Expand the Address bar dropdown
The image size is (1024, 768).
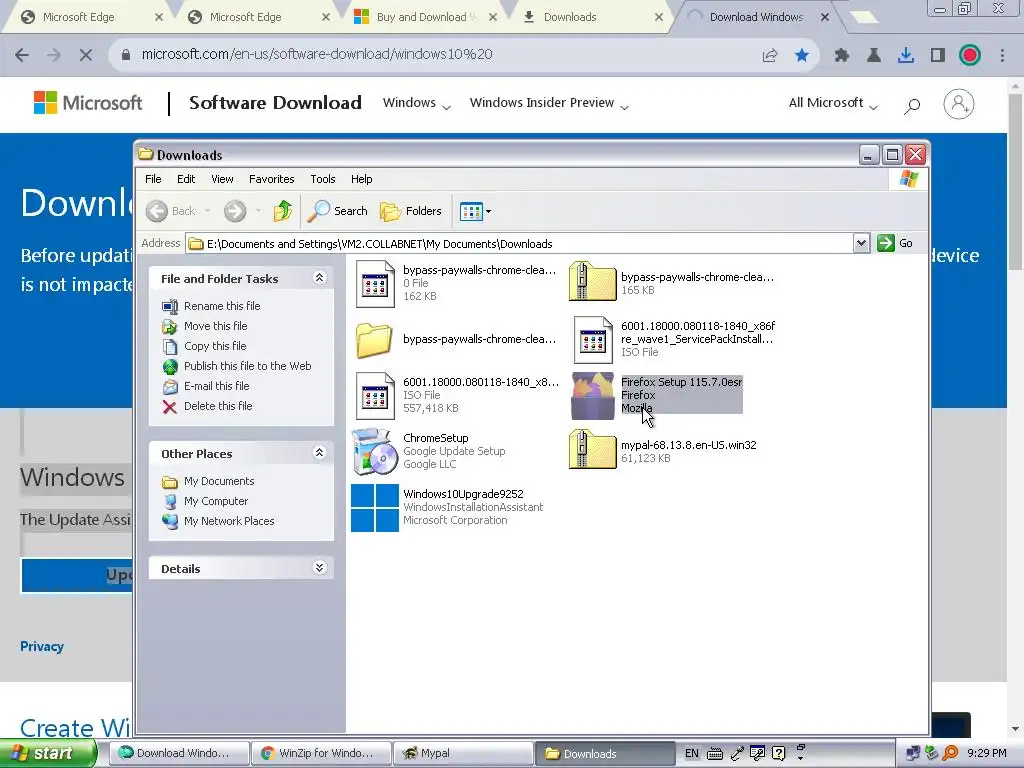click(x=861, y=244)
